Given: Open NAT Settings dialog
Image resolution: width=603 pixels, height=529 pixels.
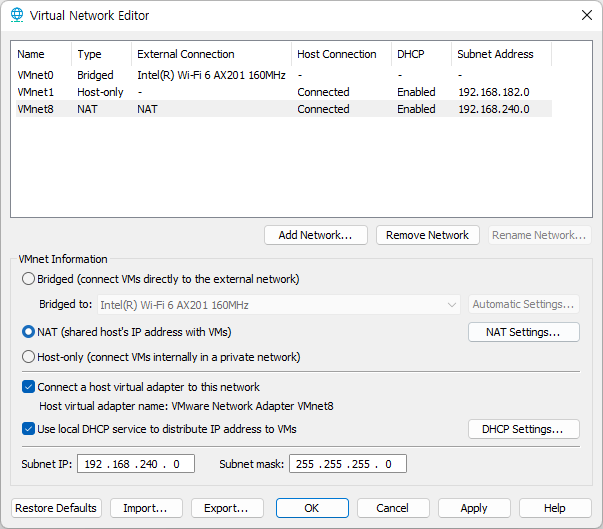Looking at the screenshot, I should 523,332.
